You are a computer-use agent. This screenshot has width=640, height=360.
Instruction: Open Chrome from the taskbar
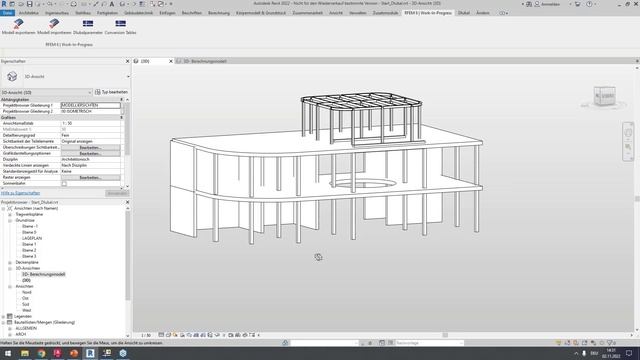41,353
